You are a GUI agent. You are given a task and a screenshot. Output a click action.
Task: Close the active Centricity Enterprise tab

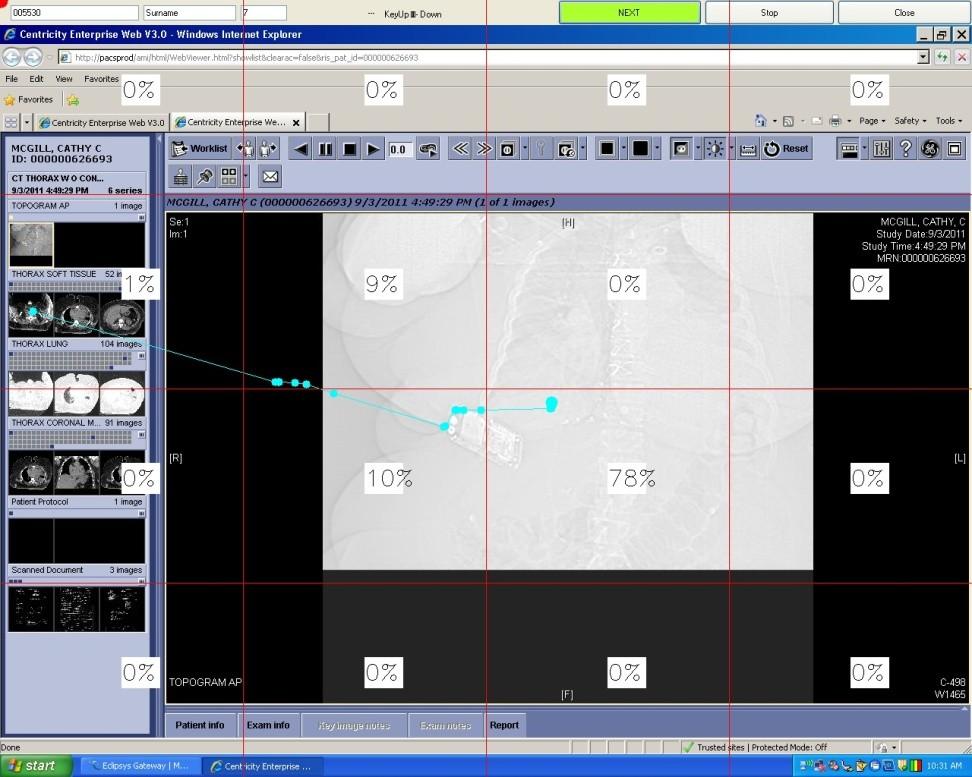tap(296, 122)
